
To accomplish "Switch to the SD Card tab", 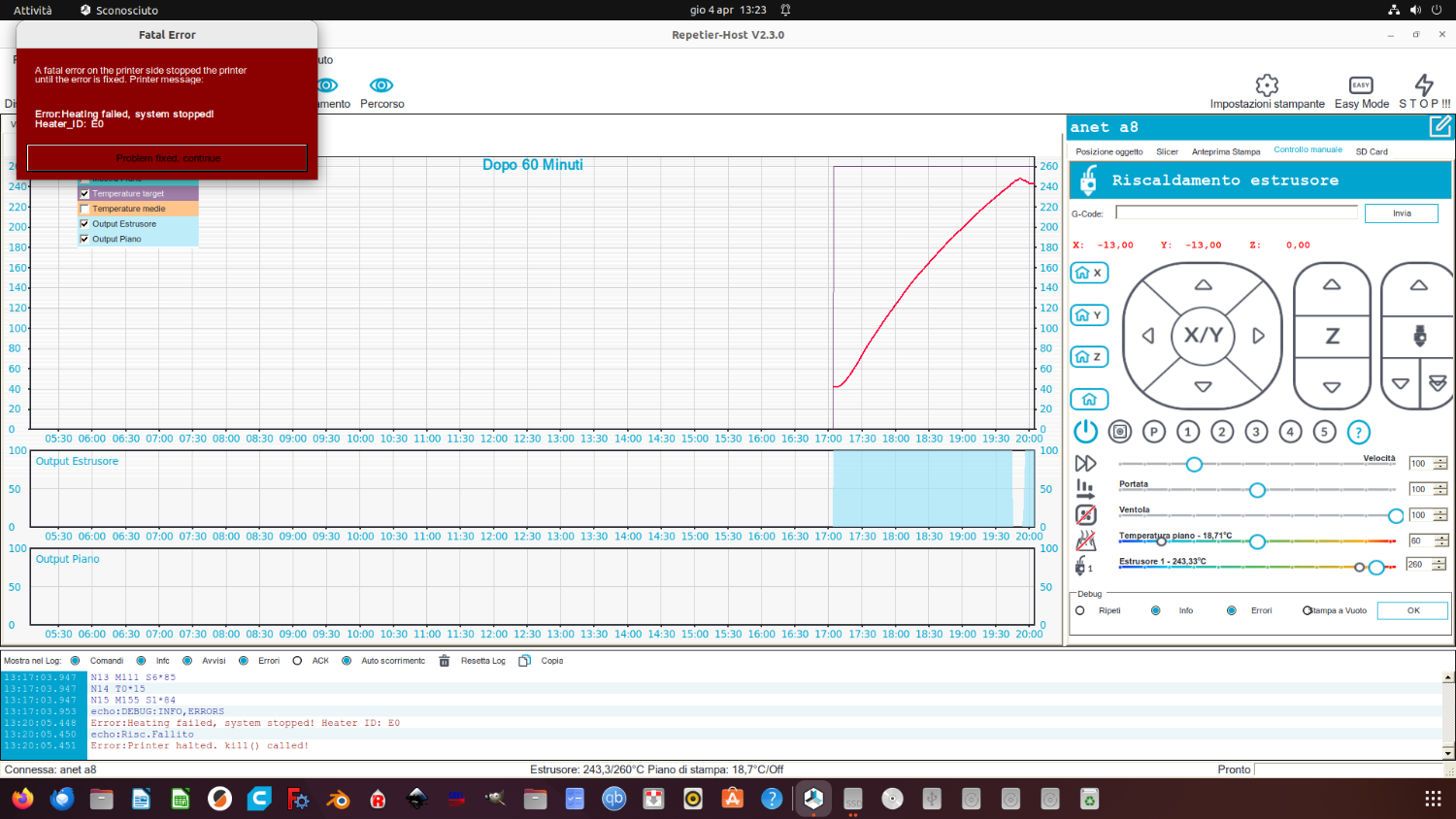I will tap(1371, 151).
